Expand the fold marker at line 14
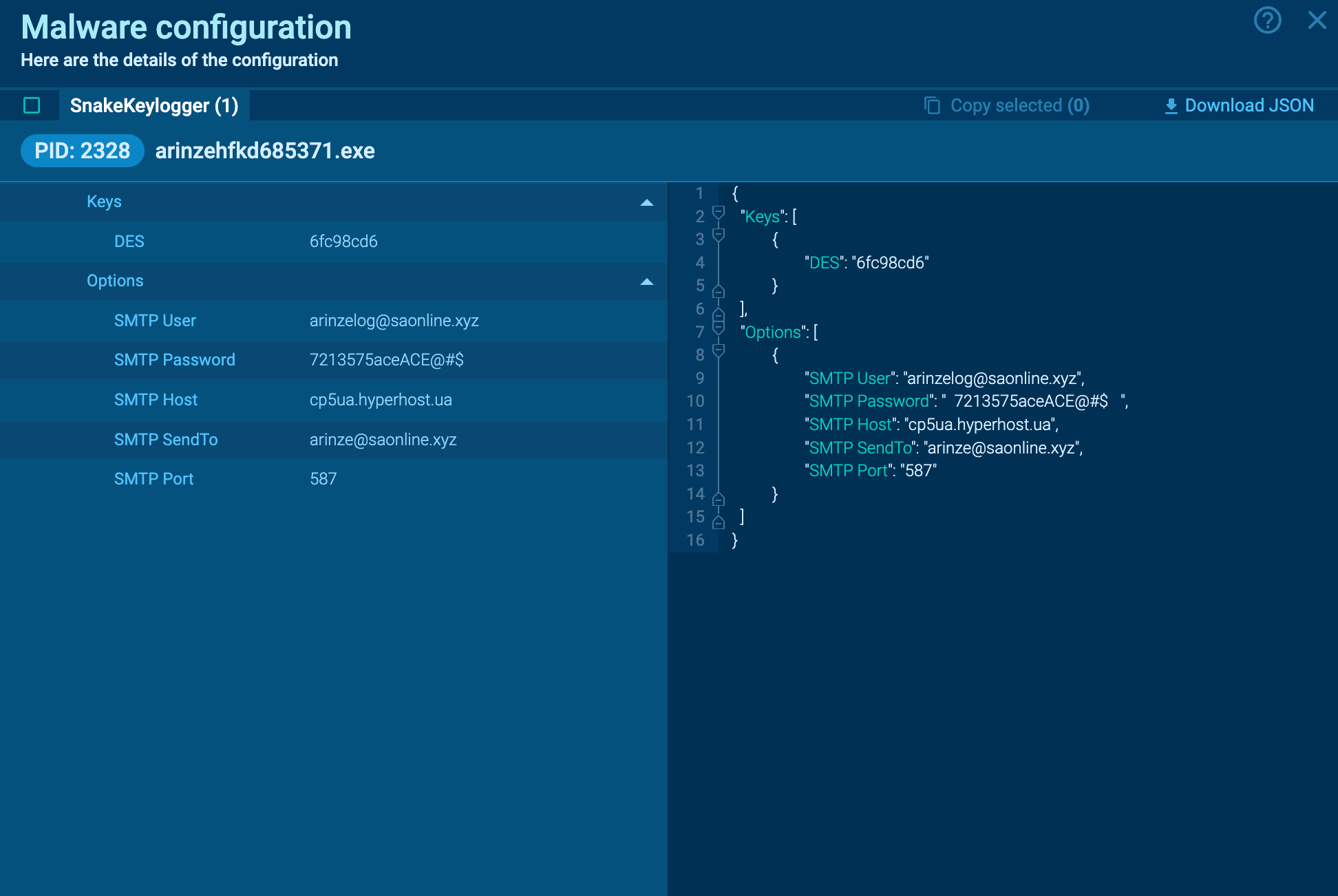Screen dimensions: 1338x896 [718, 498]
